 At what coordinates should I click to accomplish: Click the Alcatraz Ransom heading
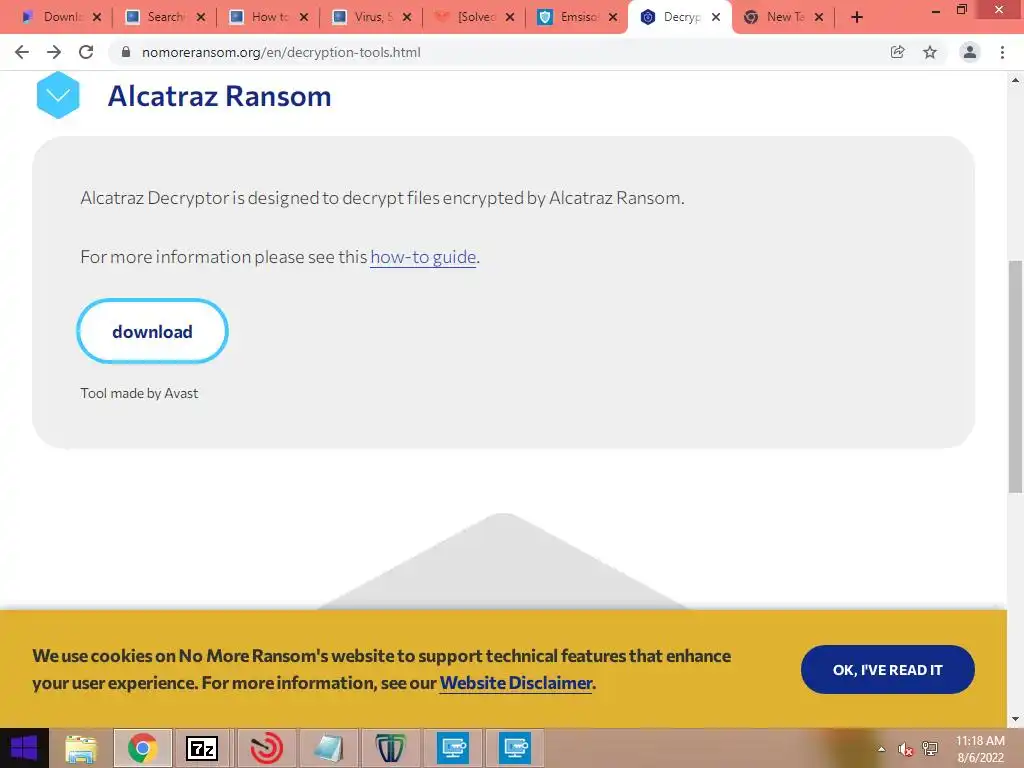coord(219,96)
